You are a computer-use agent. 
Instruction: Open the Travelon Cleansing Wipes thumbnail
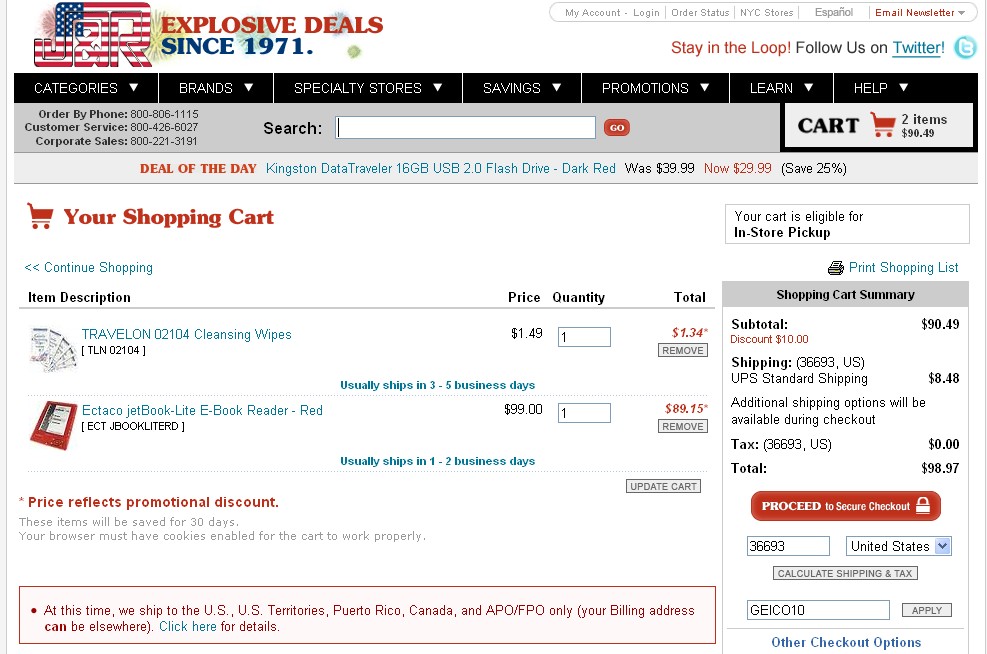coord(52,348)
